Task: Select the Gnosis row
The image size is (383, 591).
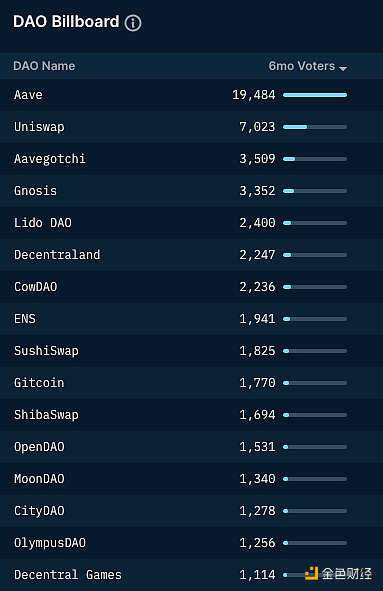Action: pos(192,191)
